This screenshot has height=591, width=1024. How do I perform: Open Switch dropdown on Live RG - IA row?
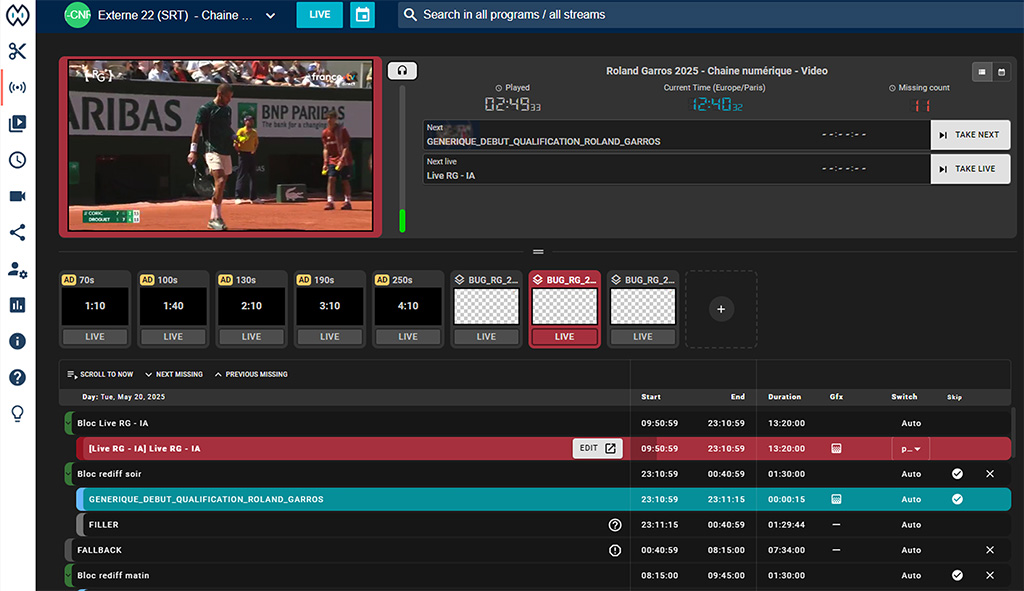coord(911,449)
